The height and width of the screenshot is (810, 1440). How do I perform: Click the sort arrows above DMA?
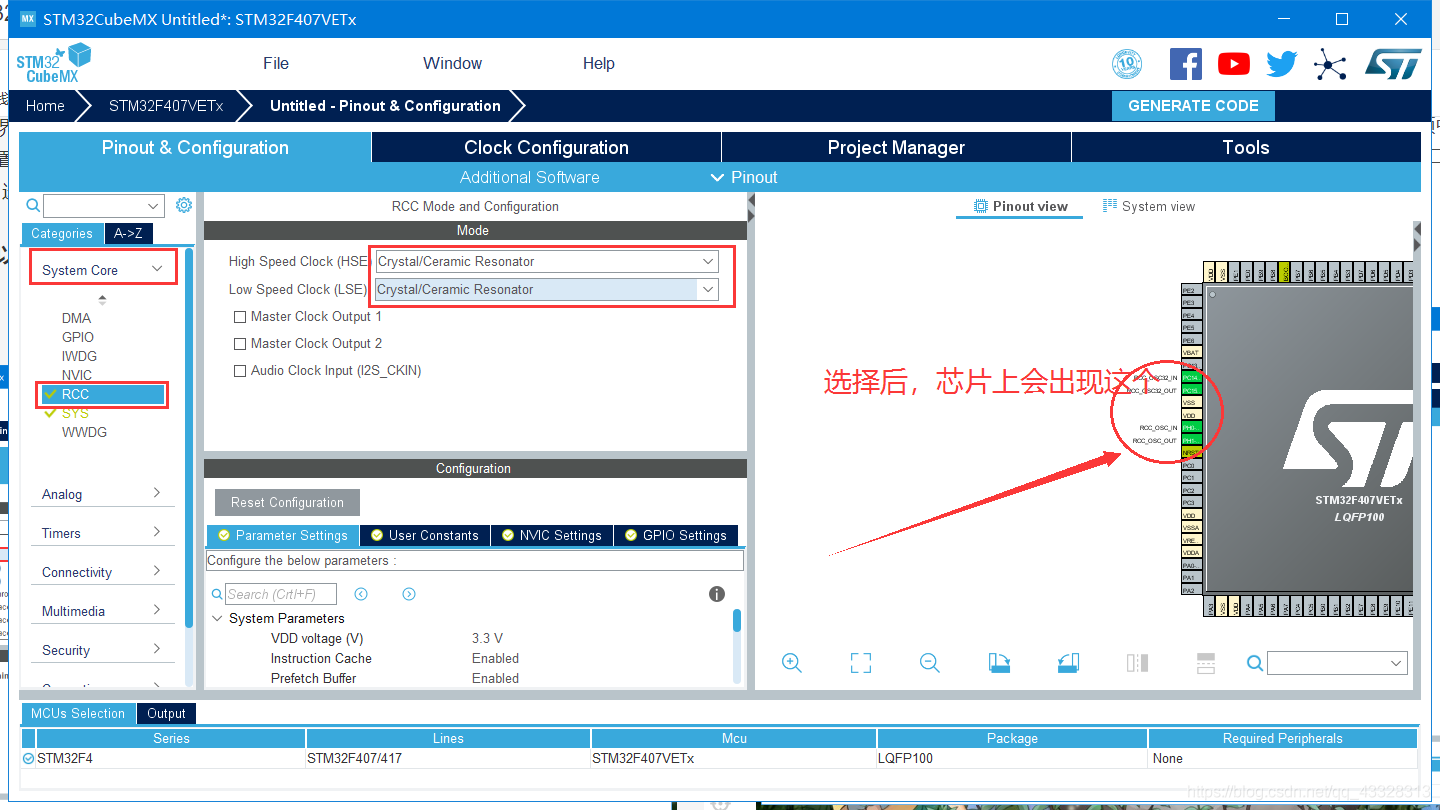102,299
